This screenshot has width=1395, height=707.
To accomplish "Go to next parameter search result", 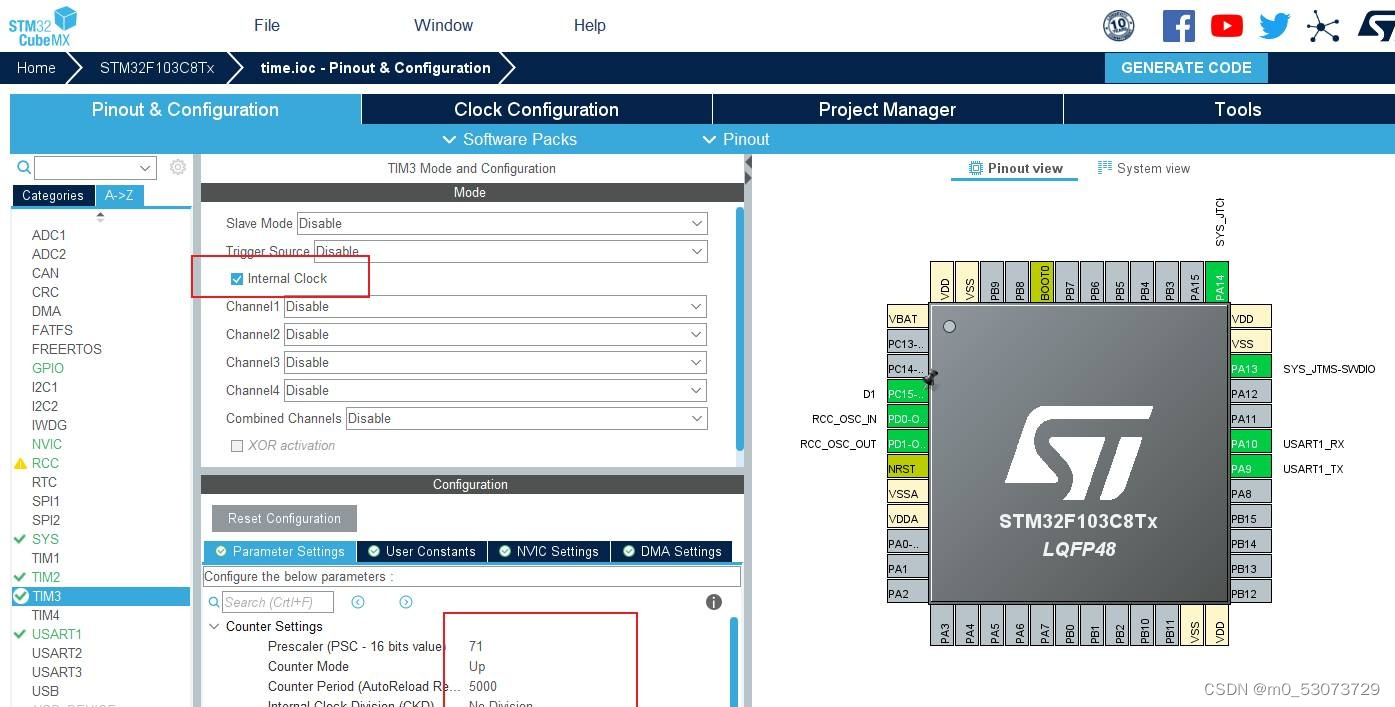I will click(406, 602).
